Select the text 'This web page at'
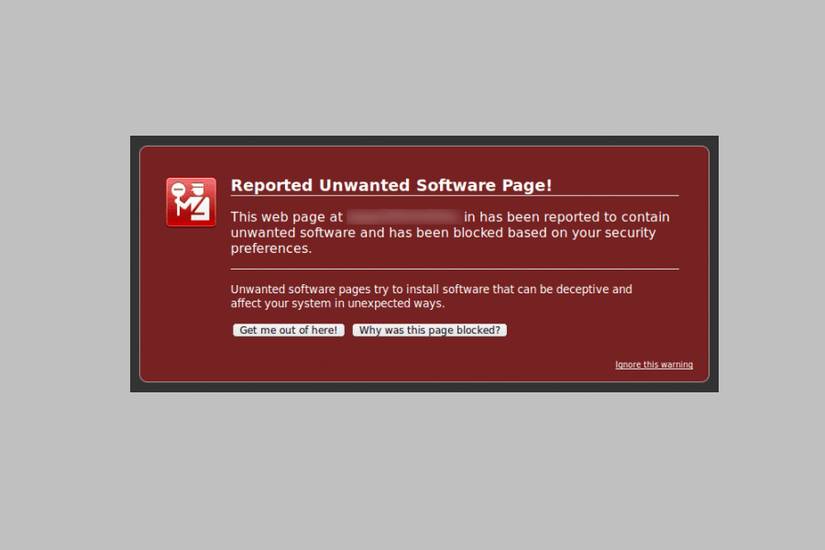Screen dimensions: 825x550 coord(287,217)
